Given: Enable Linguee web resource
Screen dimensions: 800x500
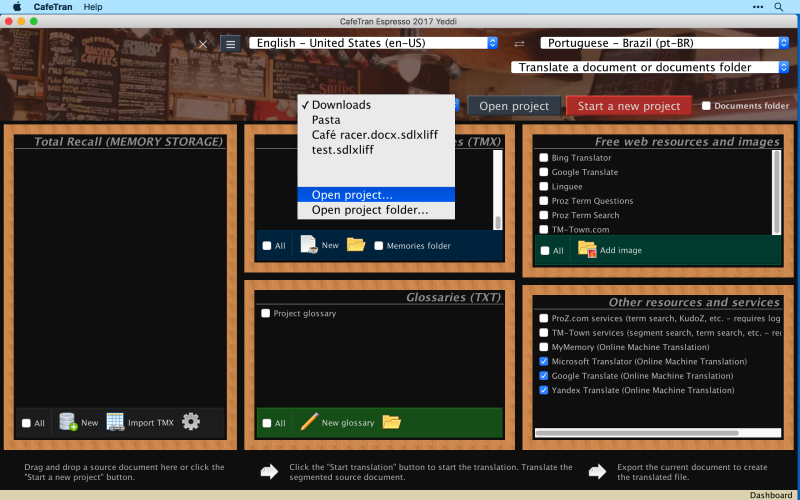Looking at the screenshot, I should [544, 186].
